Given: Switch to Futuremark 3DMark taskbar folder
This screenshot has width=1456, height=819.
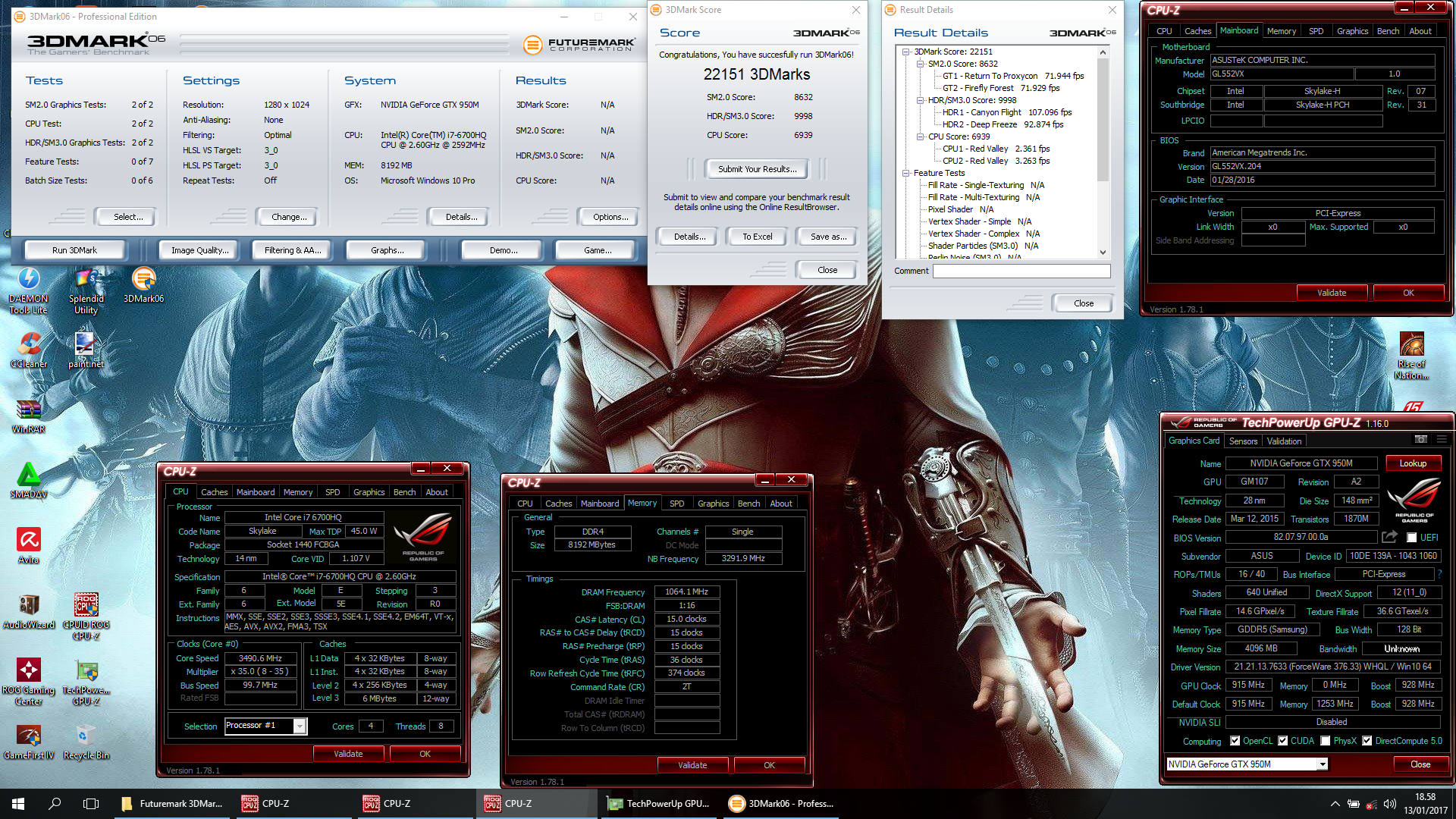Looking at the screenshot, I should tap(173, 804).
